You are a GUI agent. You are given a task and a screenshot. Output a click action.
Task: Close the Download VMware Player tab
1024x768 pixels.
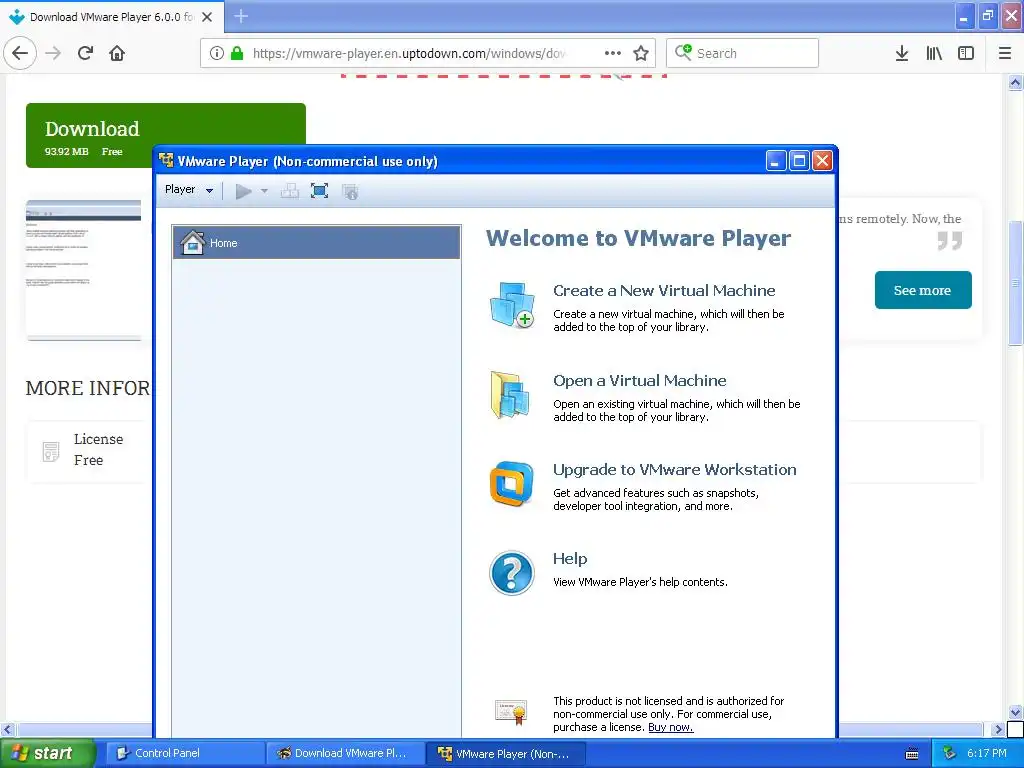tap(207, 17)
